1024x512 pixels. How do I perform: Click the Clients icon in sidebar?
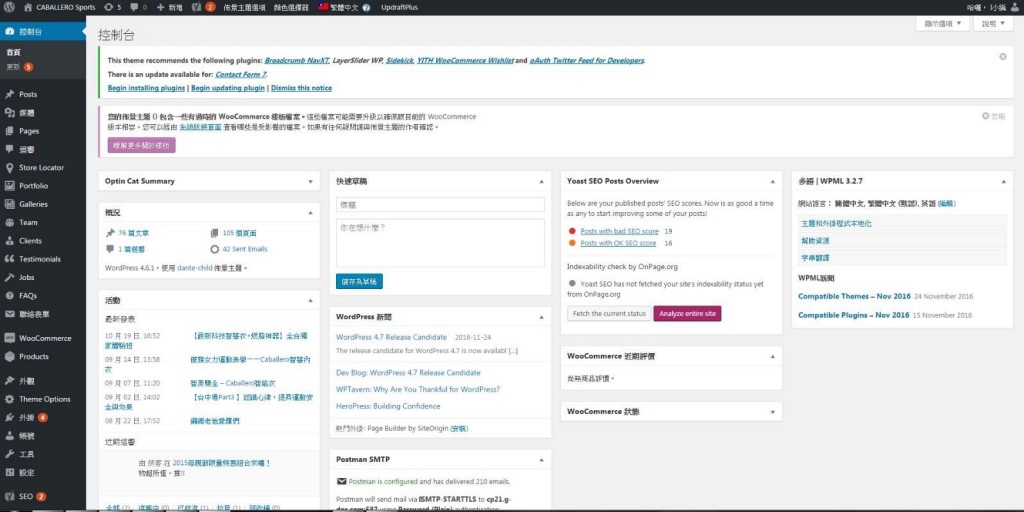click(9, 240)
